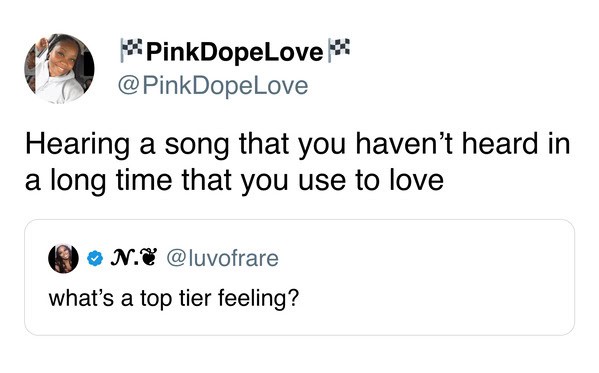The width and height of the screenshot is (599, 373).
Task: Select the tweet text about hearing a song
Action: click(x=298, y=162)
